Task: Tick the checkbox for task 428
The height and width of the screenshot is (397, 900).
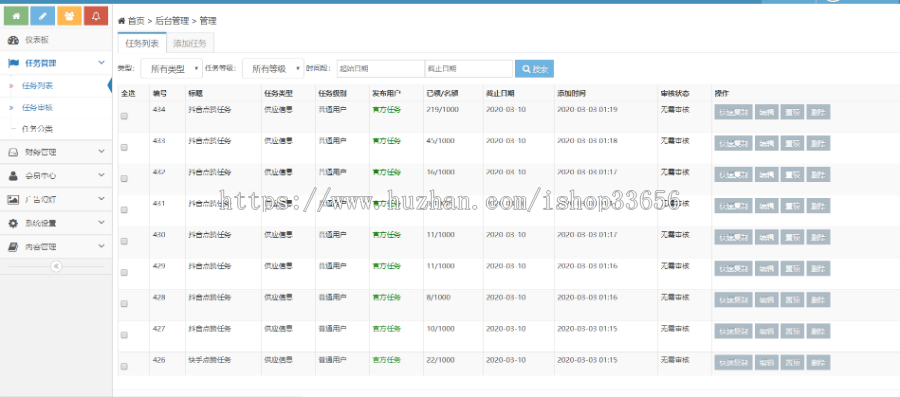Action: pos(124,304)
